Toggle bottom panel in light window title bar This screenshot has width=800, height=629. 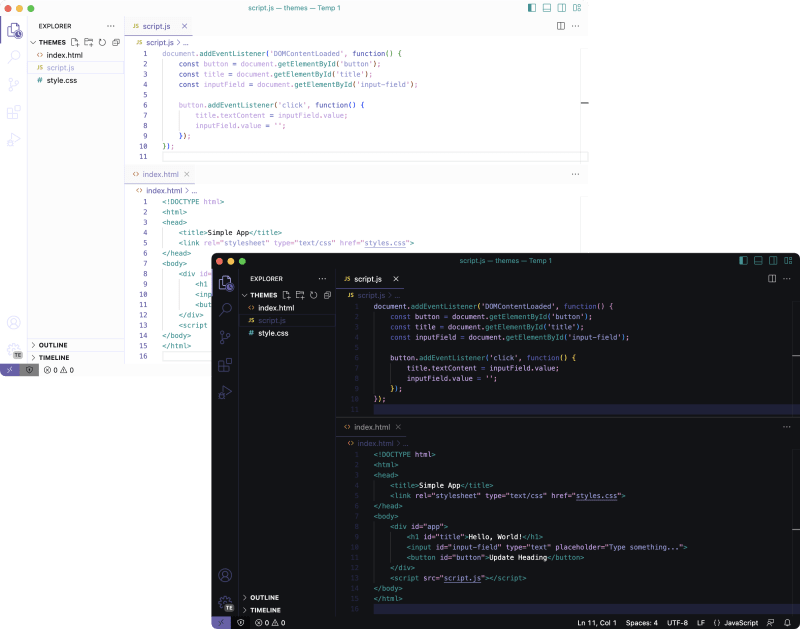[546, 8]
